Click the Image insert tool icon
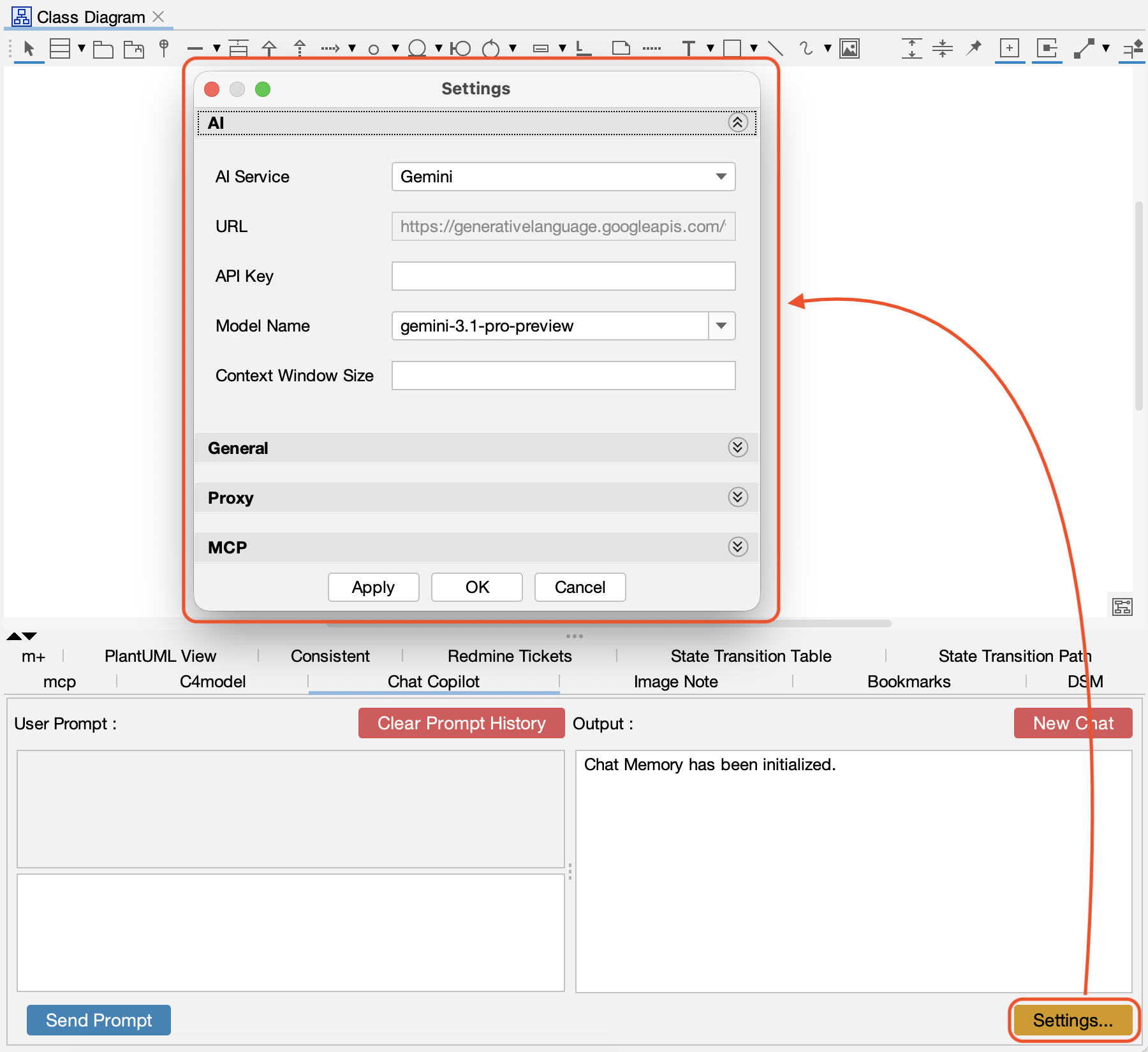Viewport: 1148px width, 1052px height. 849,48
